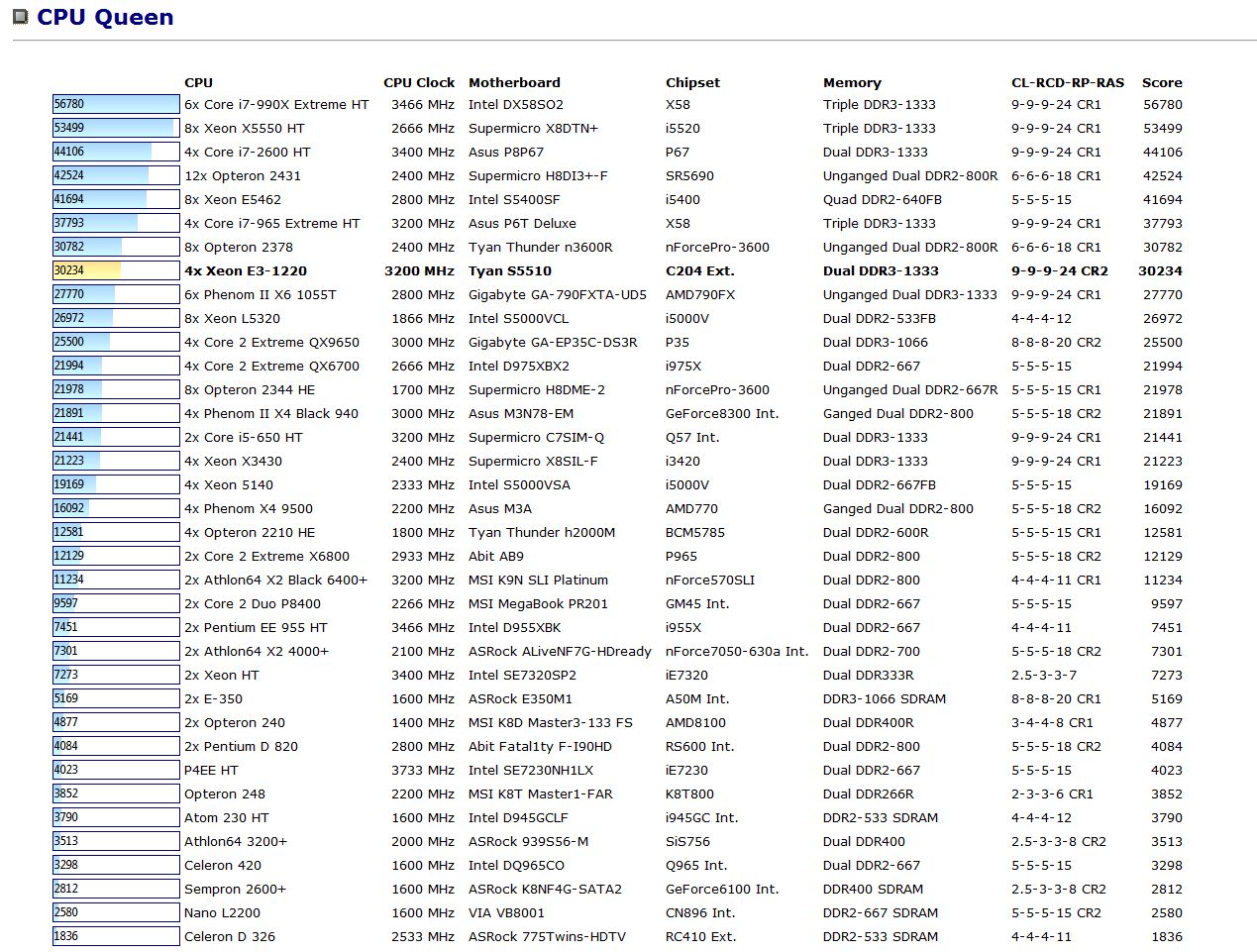The height and width of the screenshot is (952, 1257).
Task: Select P4EE HT entry
Action: pos(211,770)
